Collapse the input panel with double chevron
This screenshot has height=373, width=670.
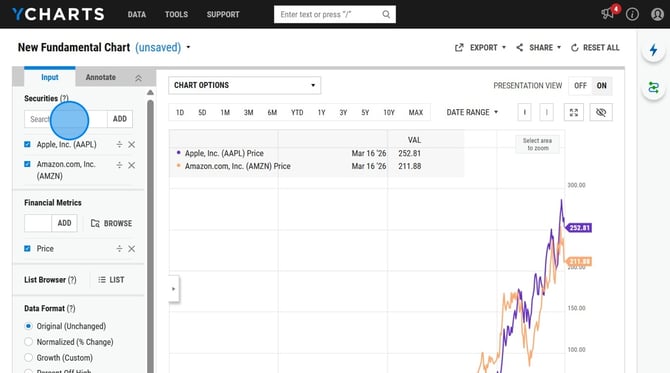pos(138,78)
